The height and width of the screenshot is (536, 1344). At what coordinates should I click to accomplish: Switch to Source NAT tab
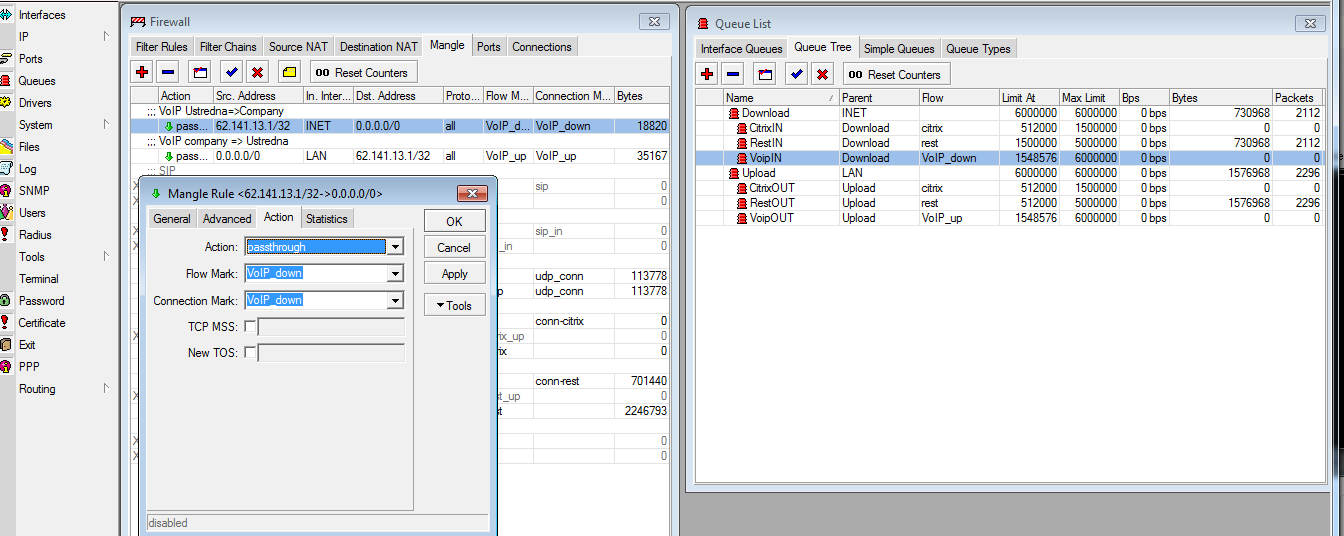[x=298, y=47]
